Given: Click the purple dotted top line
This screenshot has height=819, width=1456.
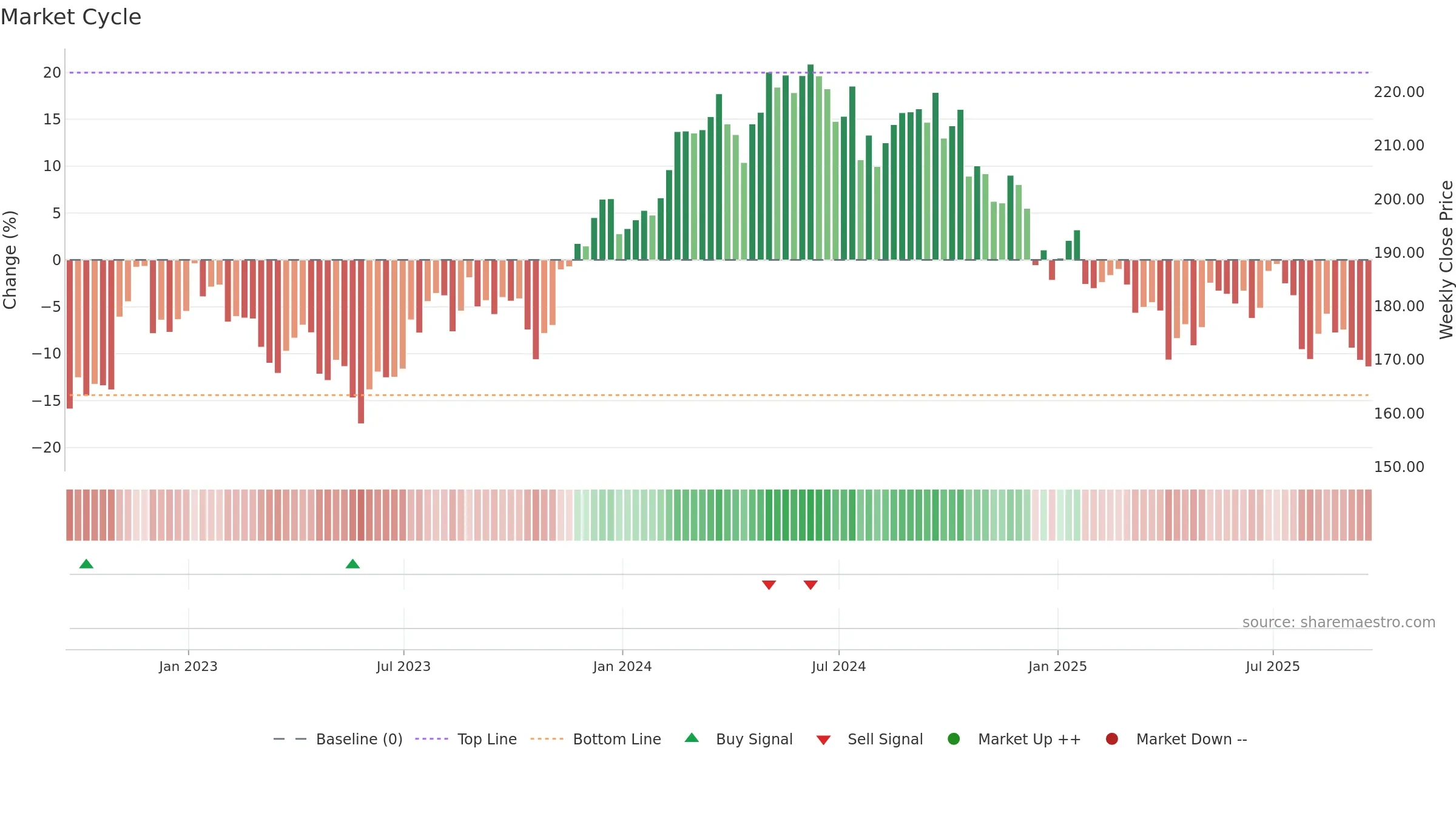Looking at the screenshot, I should pos(719,73).
